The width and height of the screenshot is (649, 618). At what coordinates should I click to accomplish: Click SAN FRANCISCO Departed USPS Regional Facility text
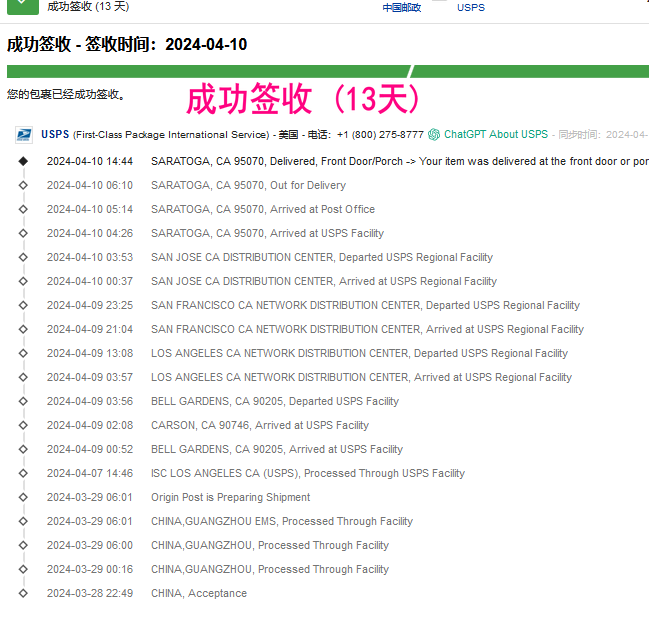point(365,305)
